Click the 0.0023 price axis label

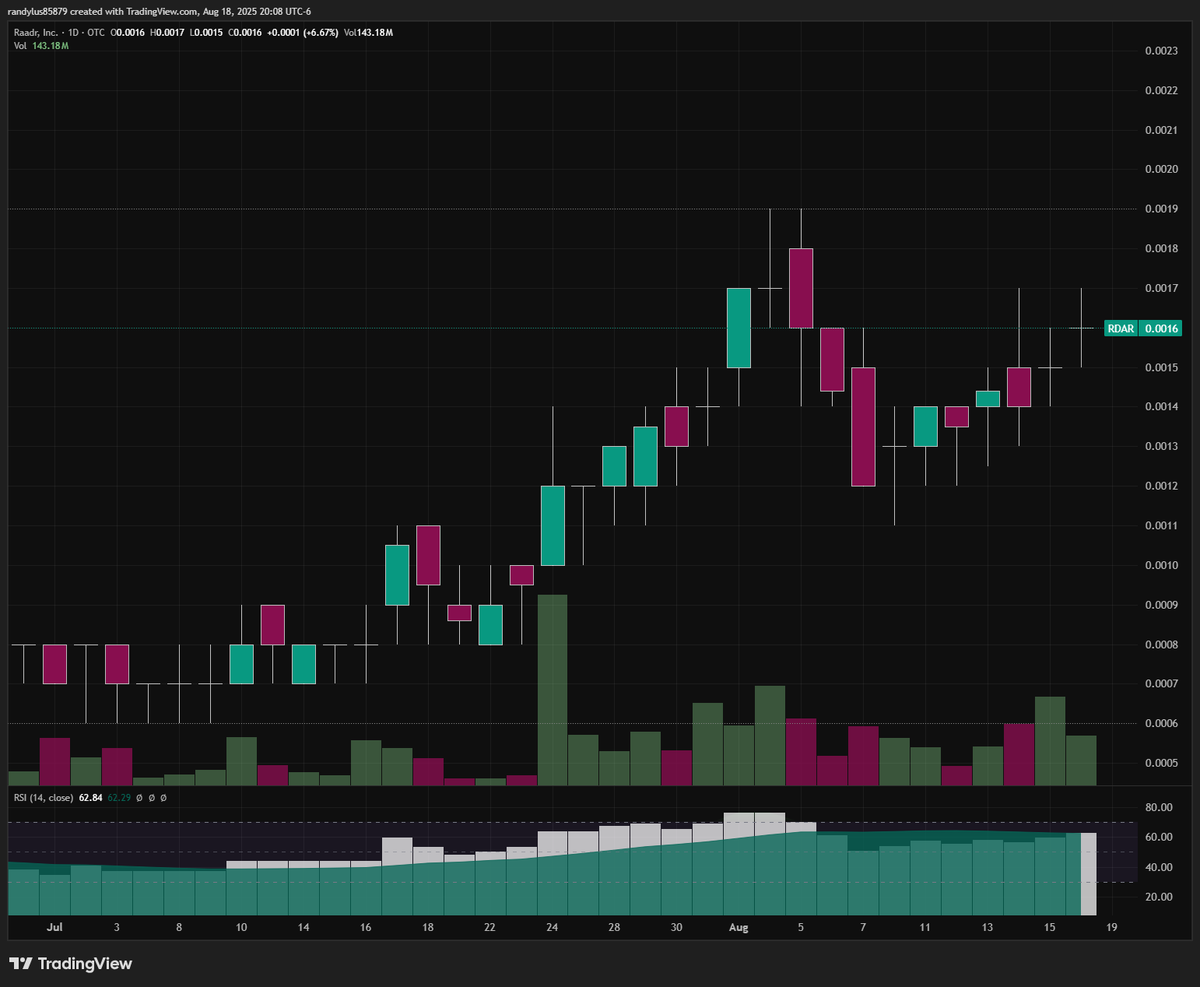[1160, 51]
